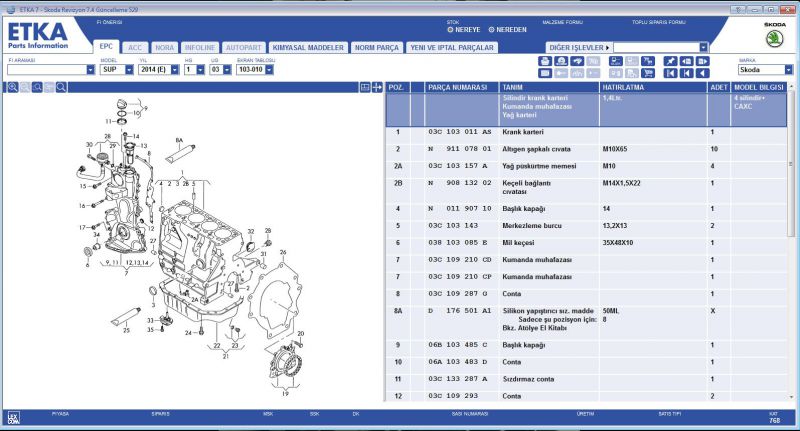Click the plain magnifier icon above diagram
Screen dimensions: 800x431
(61, 87)
